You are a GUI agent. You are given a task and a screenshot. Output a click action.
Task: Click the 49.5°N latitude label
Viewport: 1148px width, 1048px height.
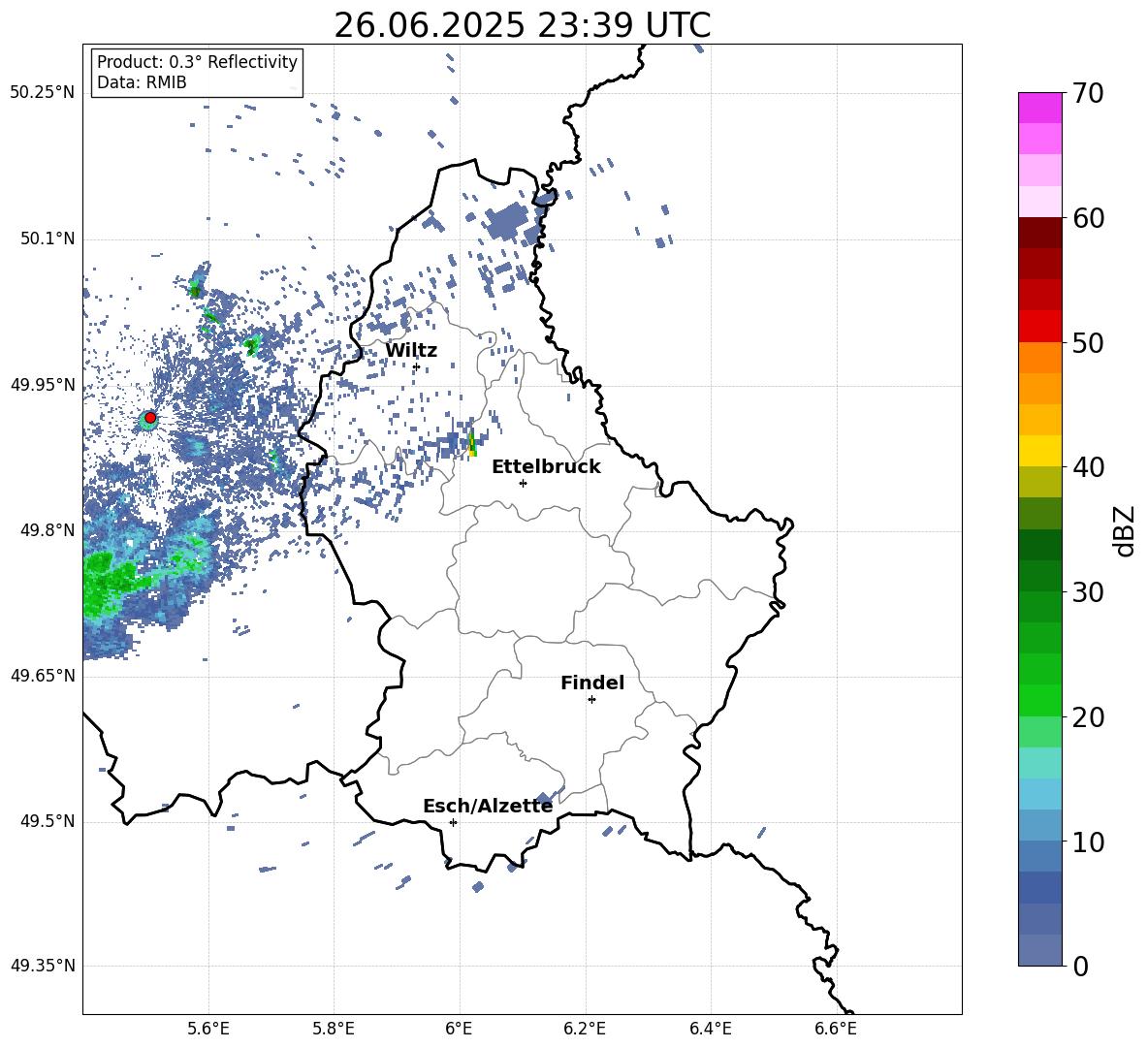47,821
